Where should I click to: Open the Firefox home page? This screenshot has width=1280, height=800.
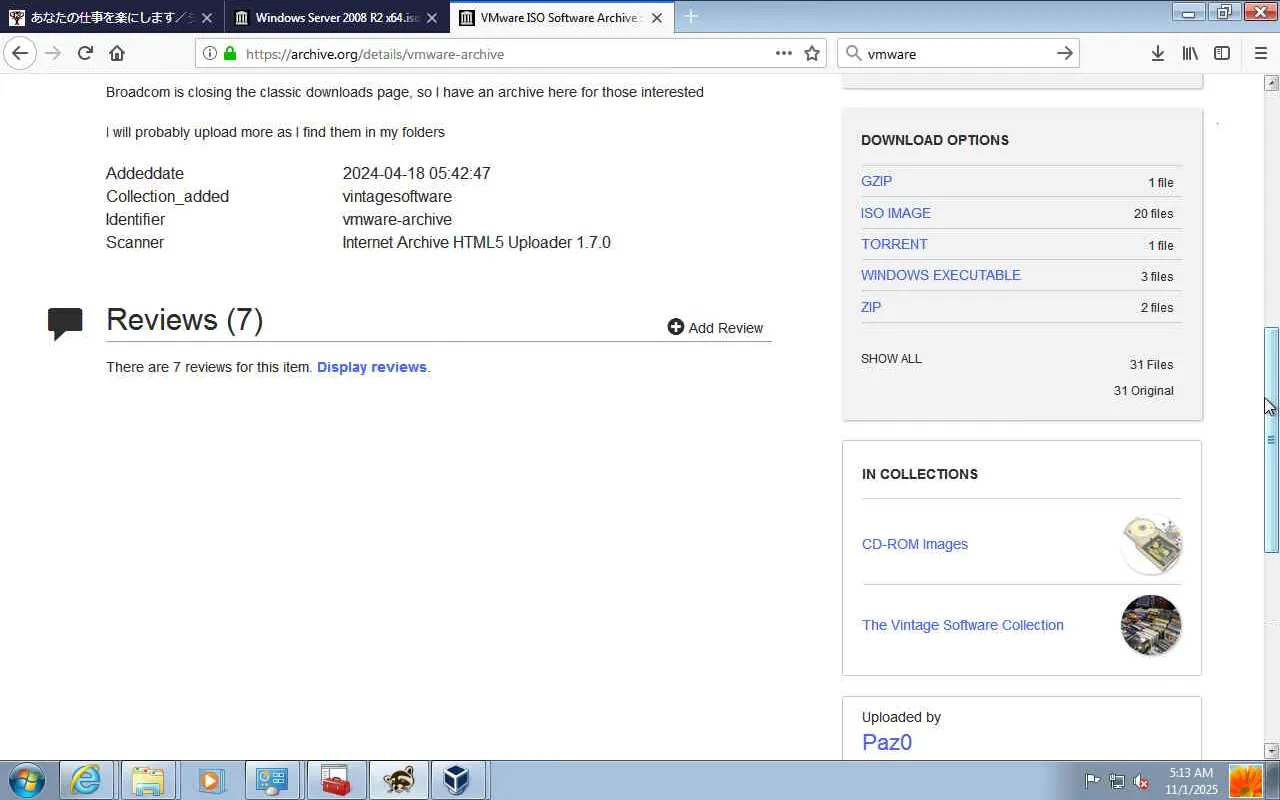pos(117,54)
